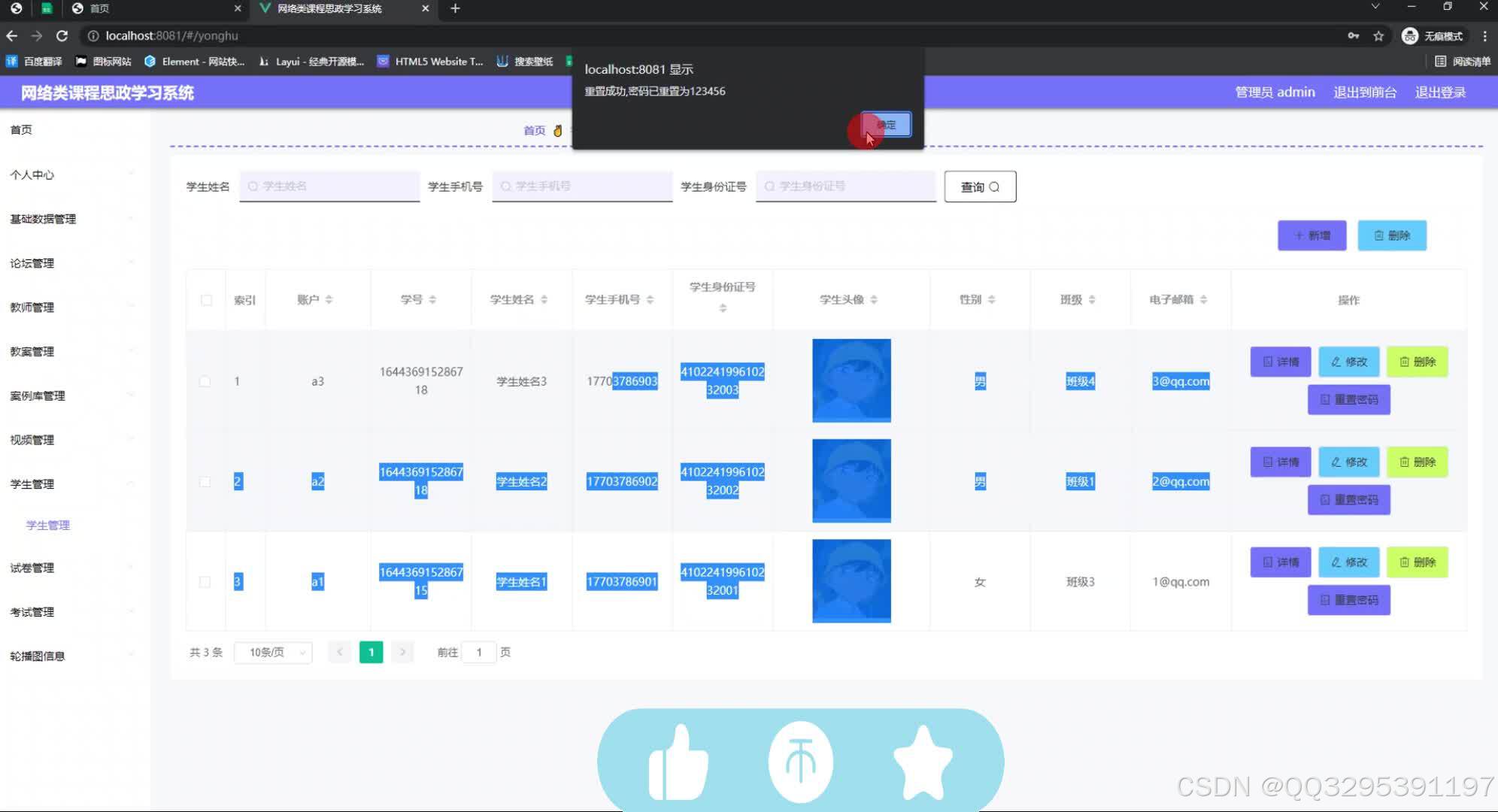The height and width of the screenshot is (812, 1498).
Task: Check the row checkbox for a1
Action: point(205,582)
